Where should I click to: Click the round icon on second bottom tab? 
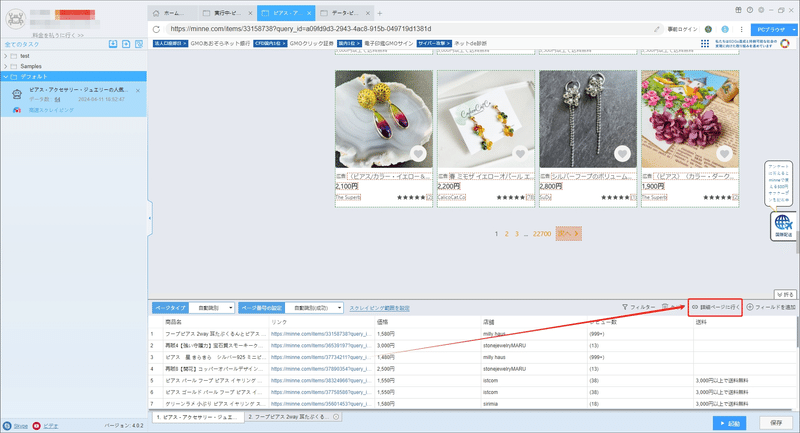(336, 417)
